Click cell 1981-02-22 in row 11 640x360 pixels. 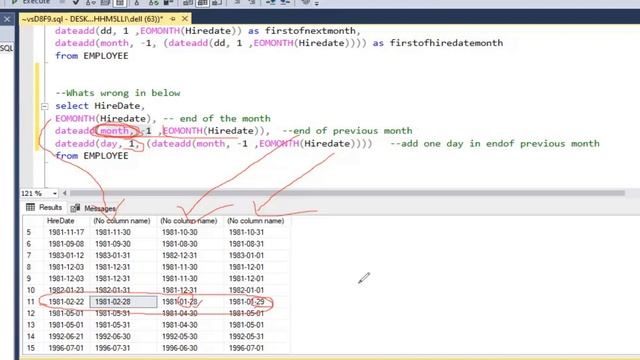click(x=66, y=302)
